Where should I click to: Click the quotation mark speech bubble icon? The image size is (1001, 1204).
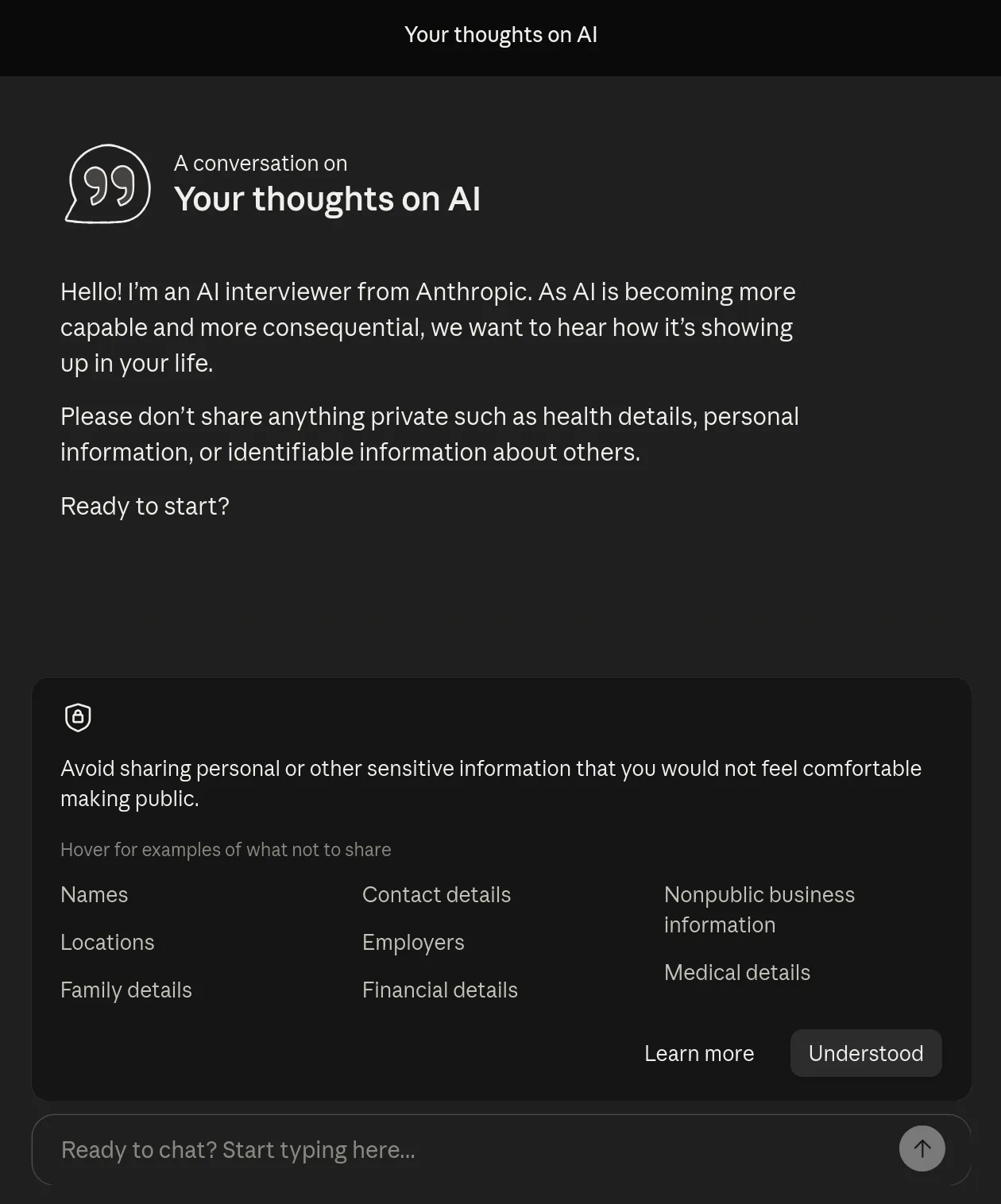click(x=107, y=183)
